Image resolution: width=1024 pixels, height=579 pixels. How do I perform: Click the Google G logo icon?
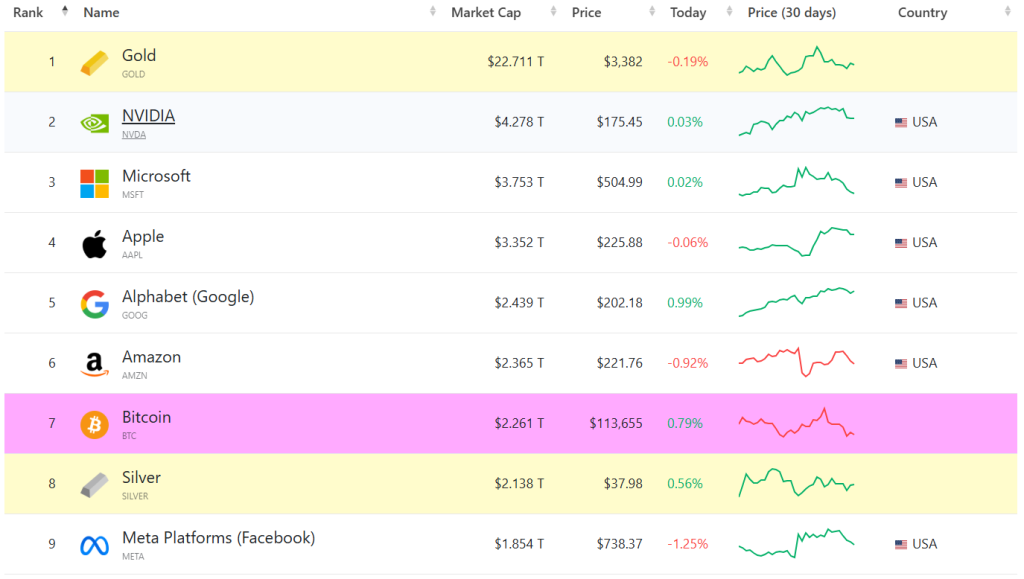pyautogui.click(x=94, y=304)
